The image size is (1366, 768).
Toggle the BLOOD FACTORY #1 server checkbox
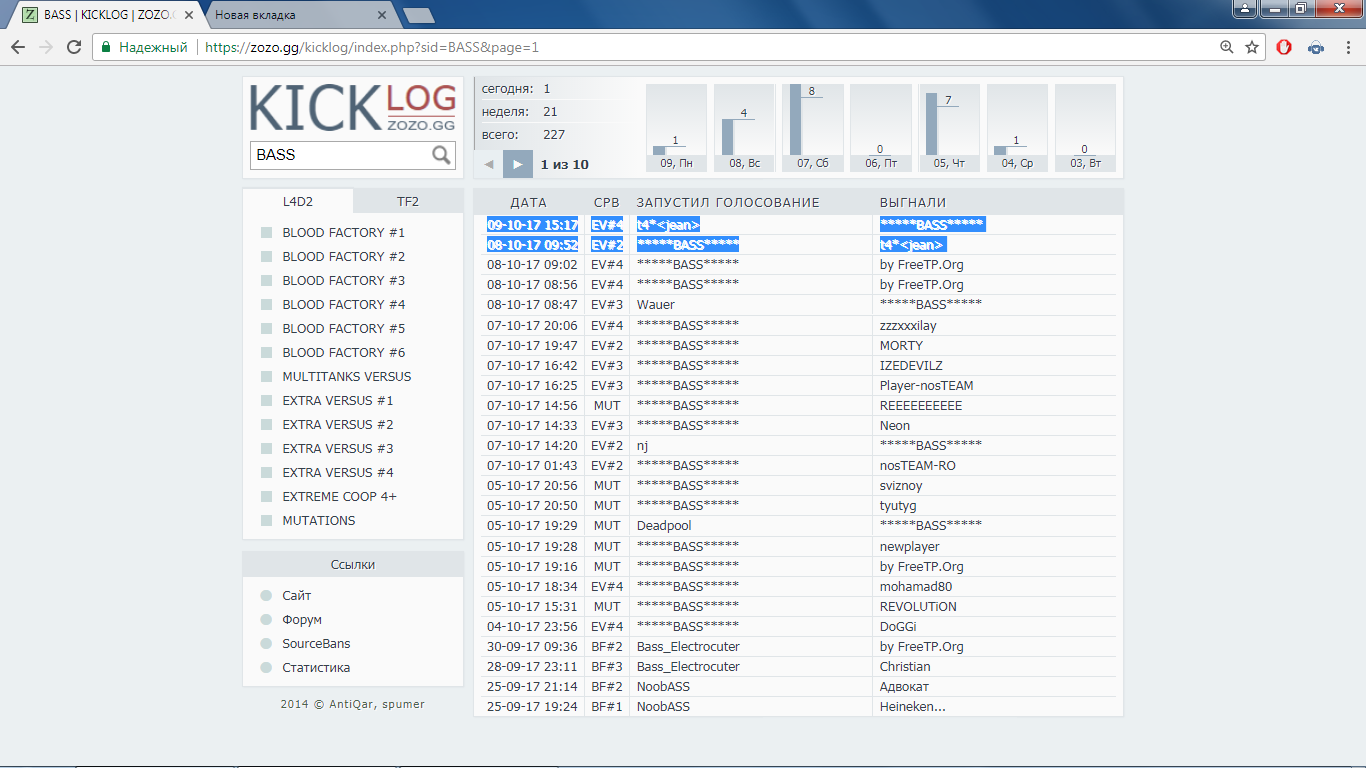pyautogui.click(x=266, y=233)
